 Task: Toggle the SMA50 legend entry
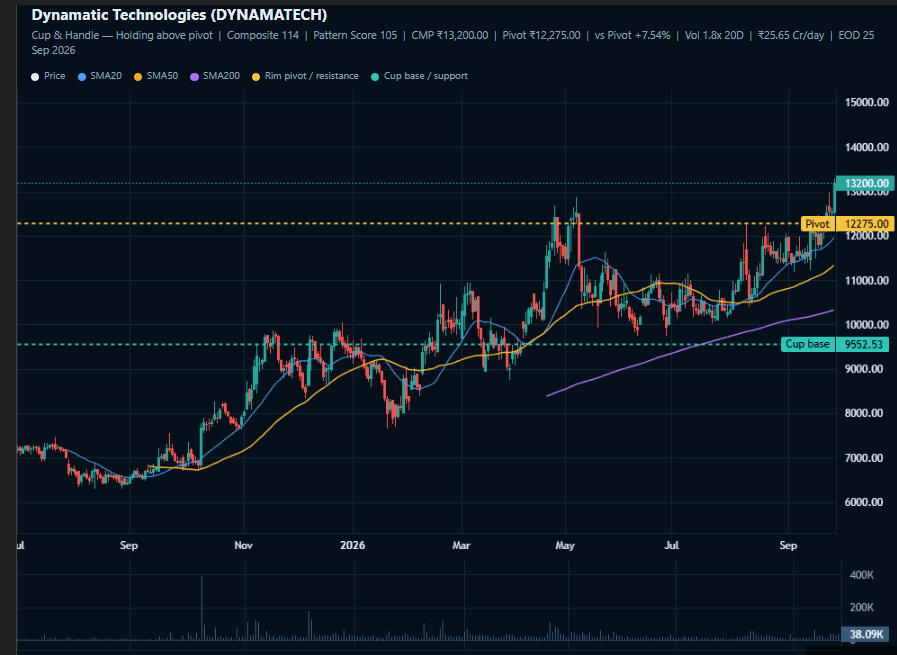tap(156, 76)
